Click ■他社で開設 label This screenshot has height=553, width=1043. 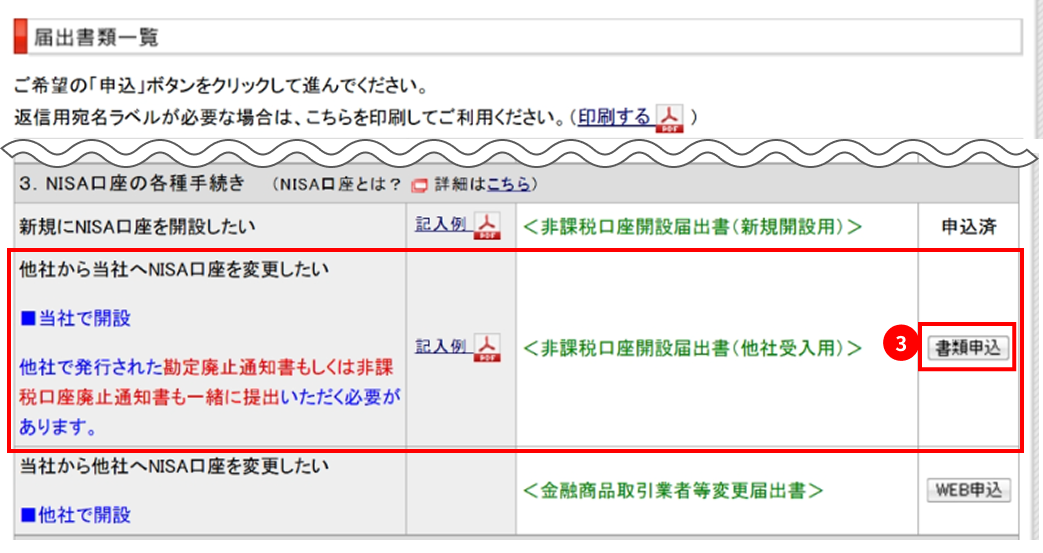76,515
